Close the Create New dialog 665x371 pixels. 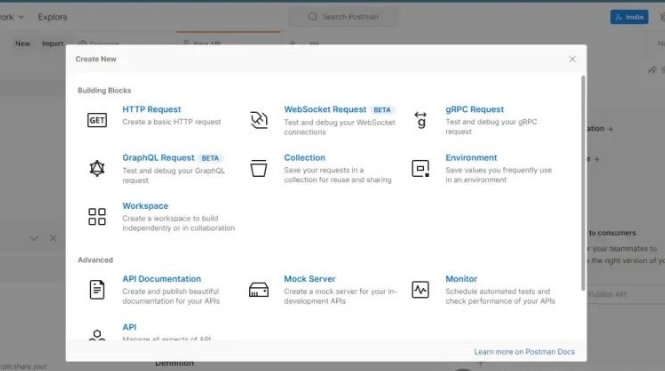572,59
